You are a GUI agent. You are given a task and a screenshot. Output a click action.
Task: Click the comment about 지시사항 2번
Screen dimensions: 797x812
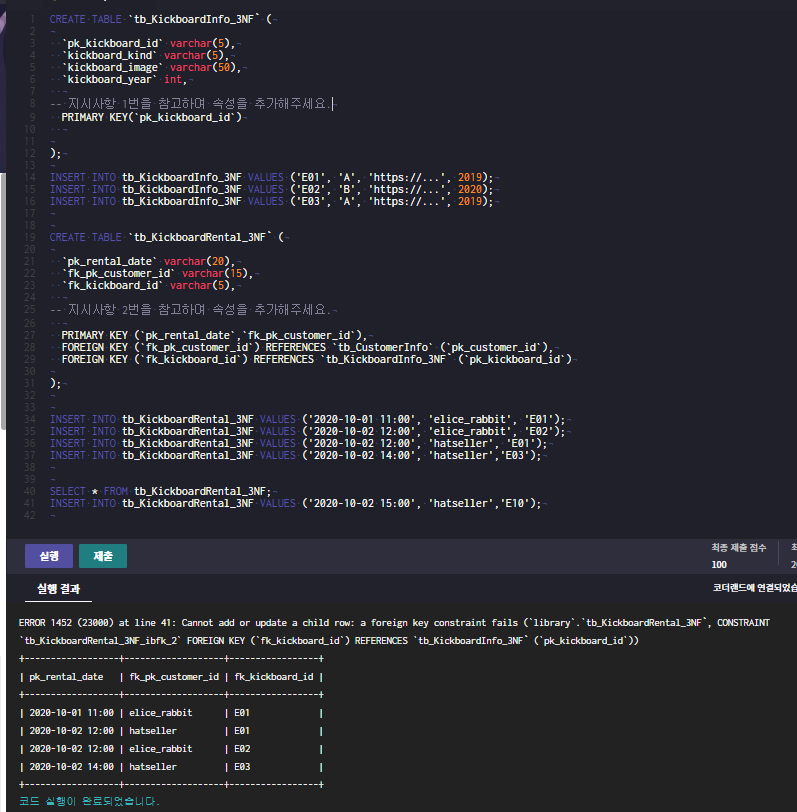click(190, 310)
